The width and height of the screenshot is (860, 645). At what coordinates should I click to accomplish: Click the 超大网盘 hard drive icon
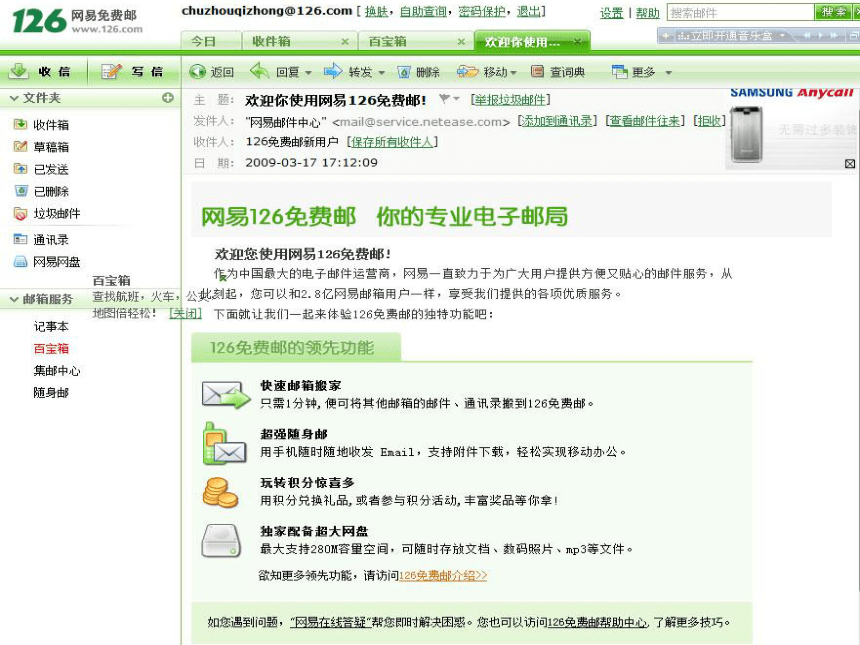pos(221,541)
